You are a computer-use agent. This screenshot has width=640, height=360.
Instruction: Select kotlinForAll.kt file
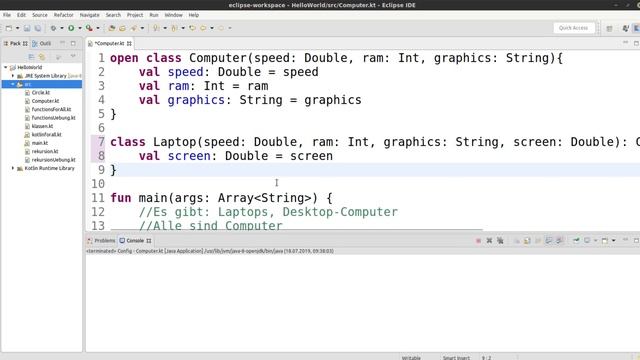point(47,135)
